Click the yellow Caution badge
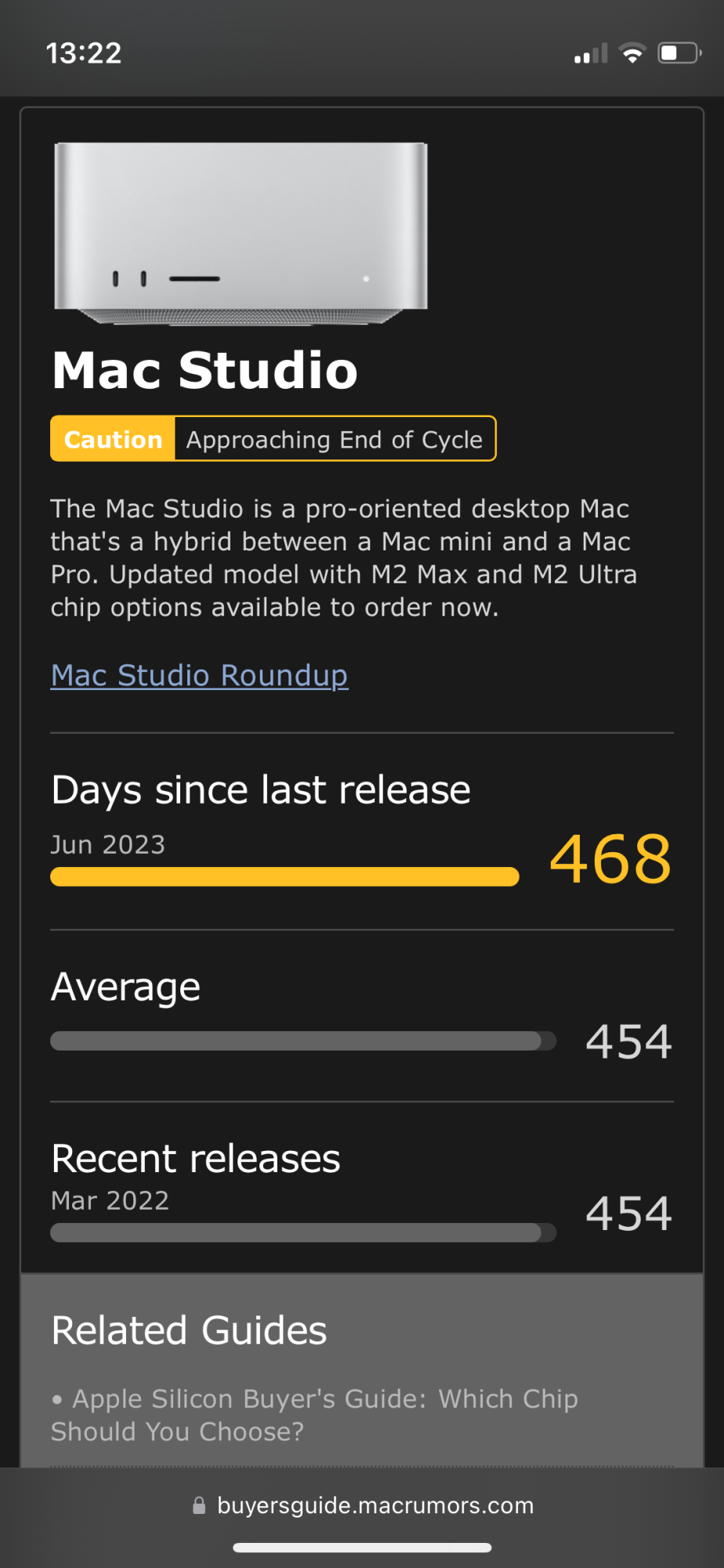 [113, 439]
